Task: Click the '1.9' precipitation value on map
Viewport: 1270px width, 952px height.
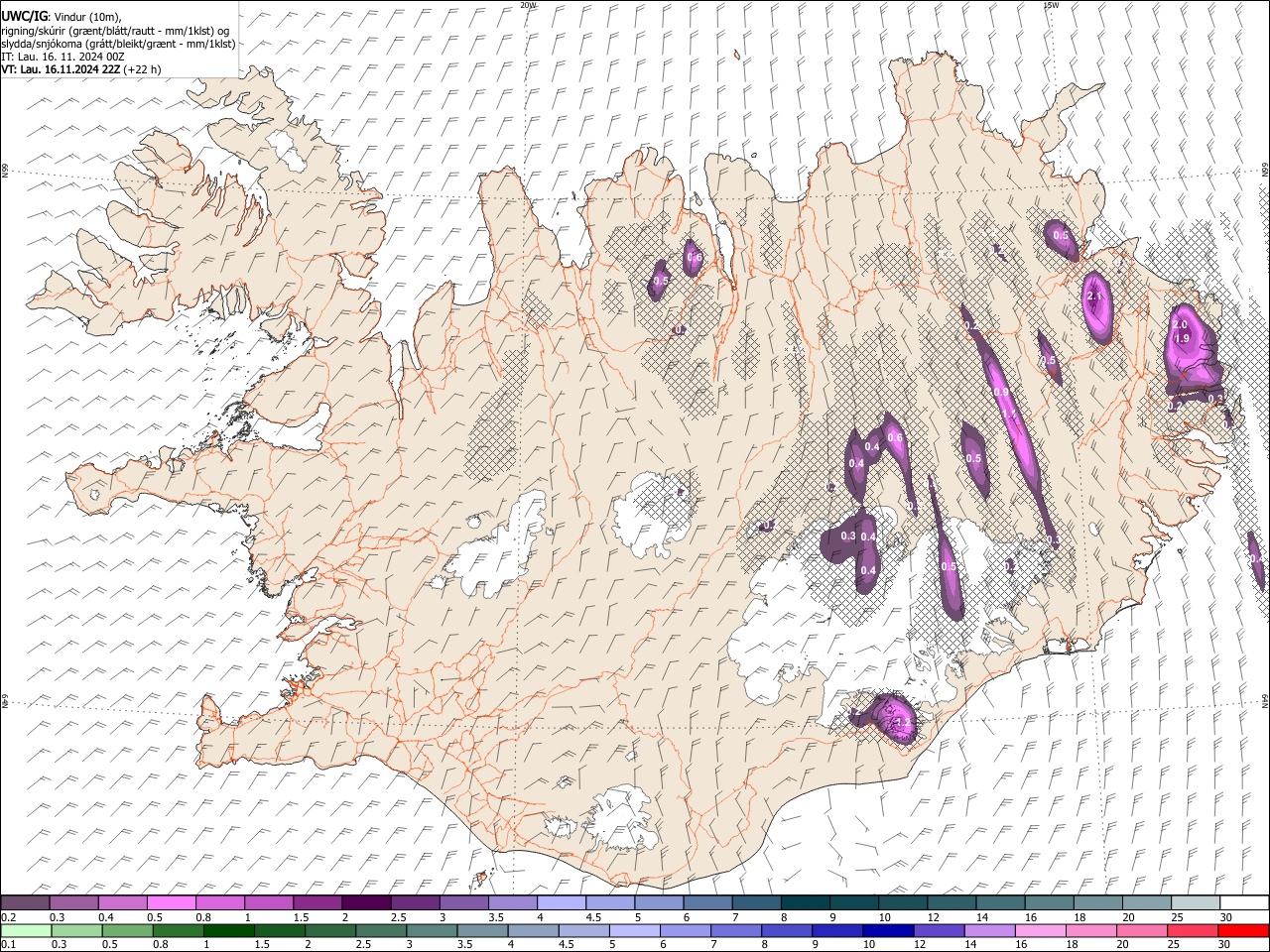Action: coord(1182,338)
